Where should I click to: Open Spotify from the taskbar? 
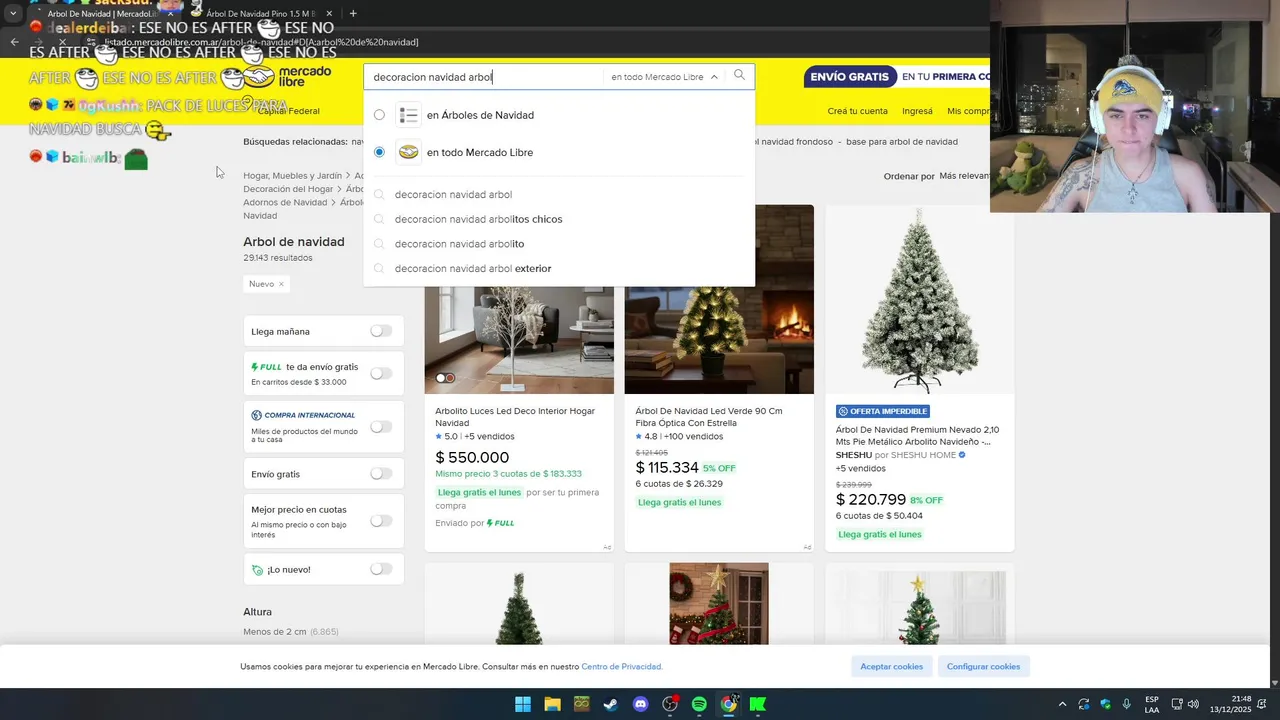pos(699,704)
